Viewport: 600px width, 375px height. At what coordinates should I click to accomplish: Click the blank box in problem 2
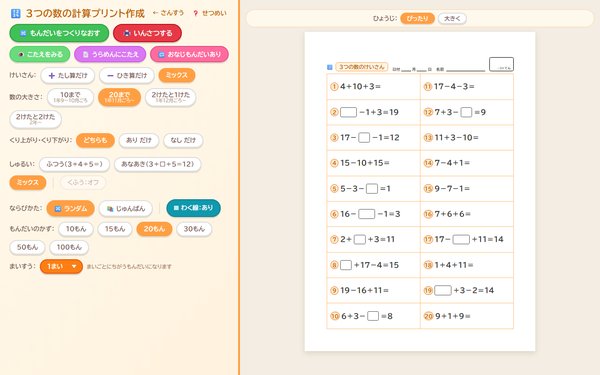tap(348, 112)
